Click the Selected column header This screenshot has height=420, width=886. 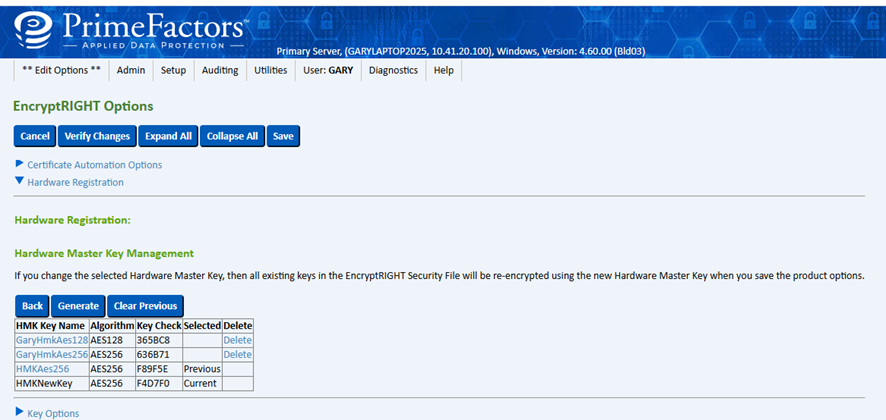coord(202,326)
